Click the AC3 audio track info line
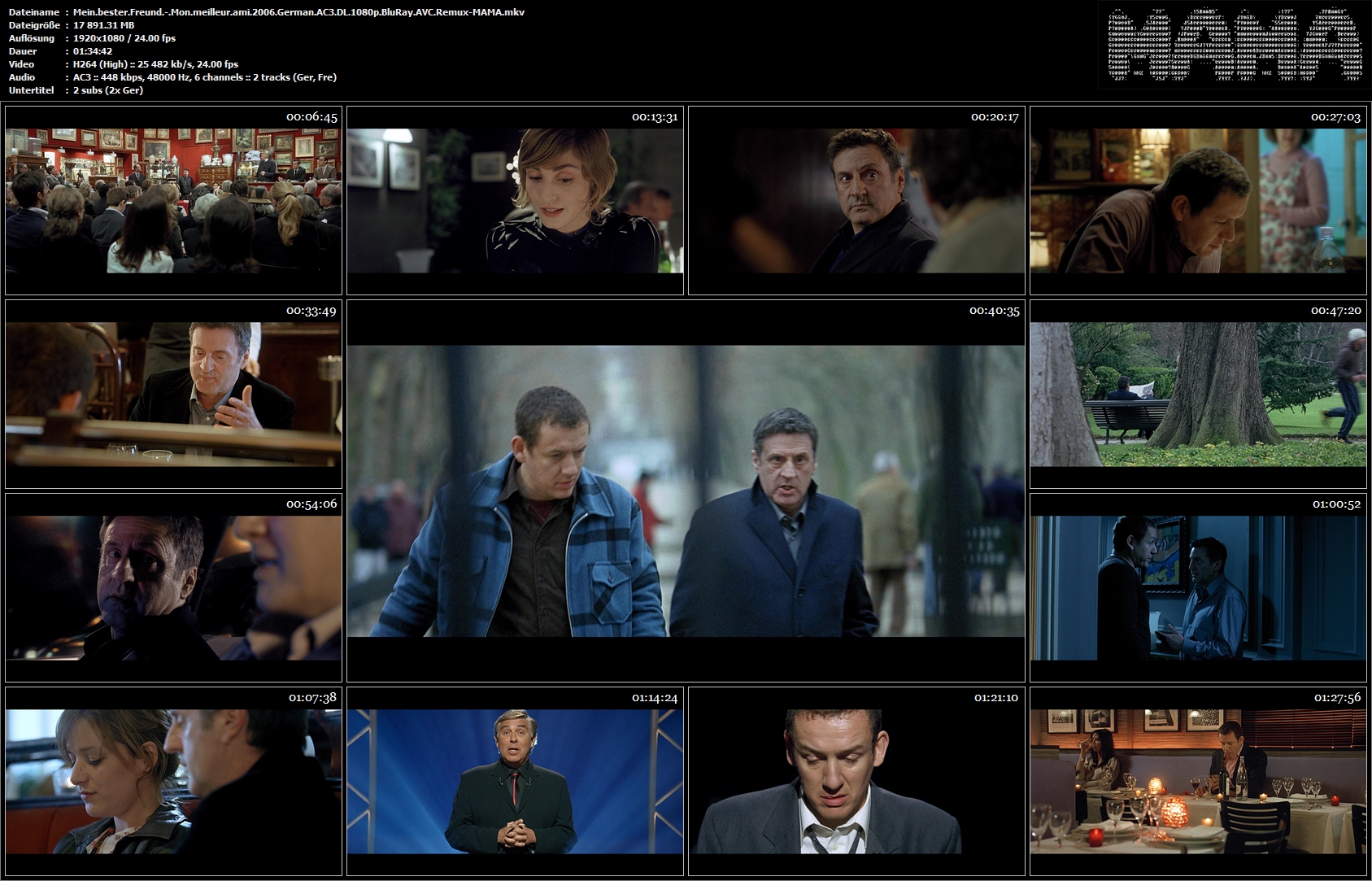 pyautogui.click(x=205, y=77)
